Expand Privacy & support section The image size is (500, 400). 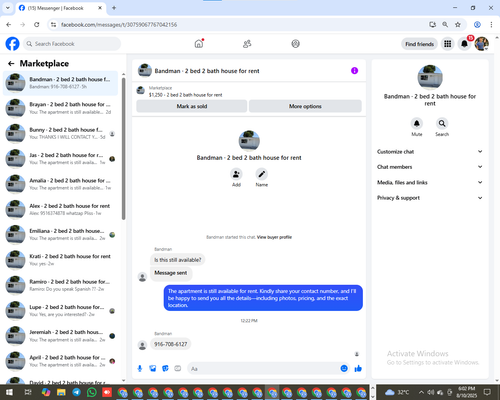(430, 198)
